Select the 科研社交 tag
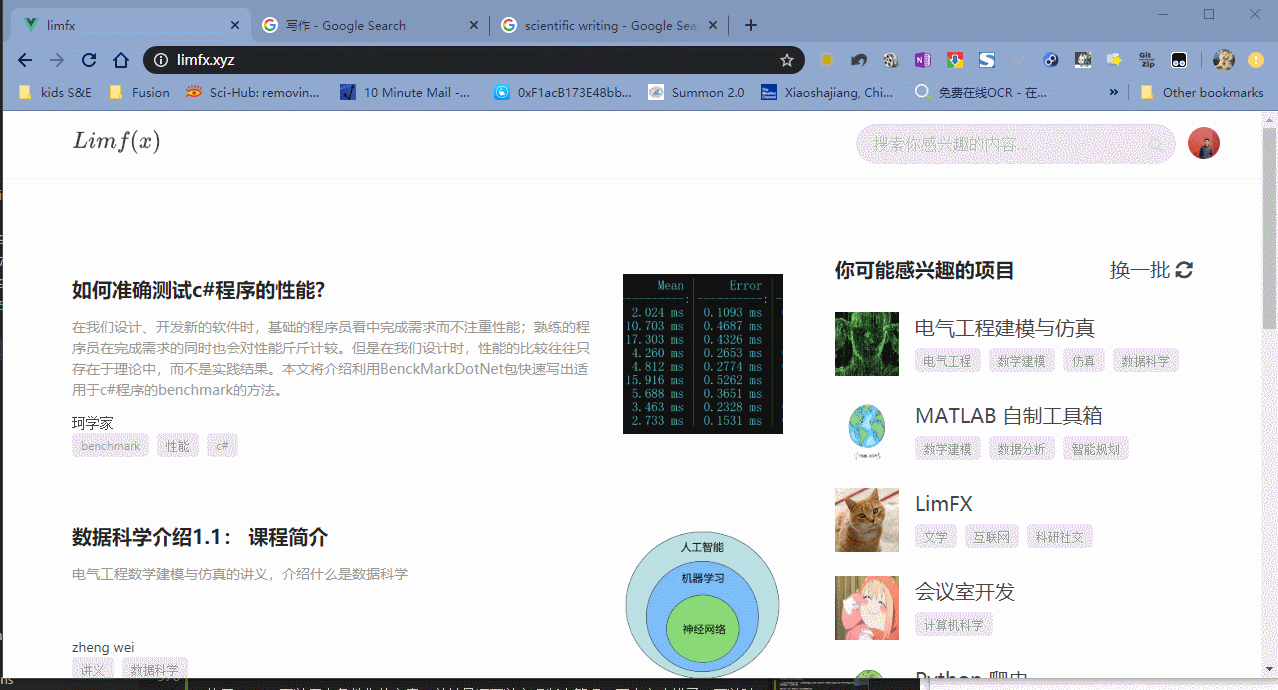This screenshot has width=1278, height=690. tap(1060, 537)
